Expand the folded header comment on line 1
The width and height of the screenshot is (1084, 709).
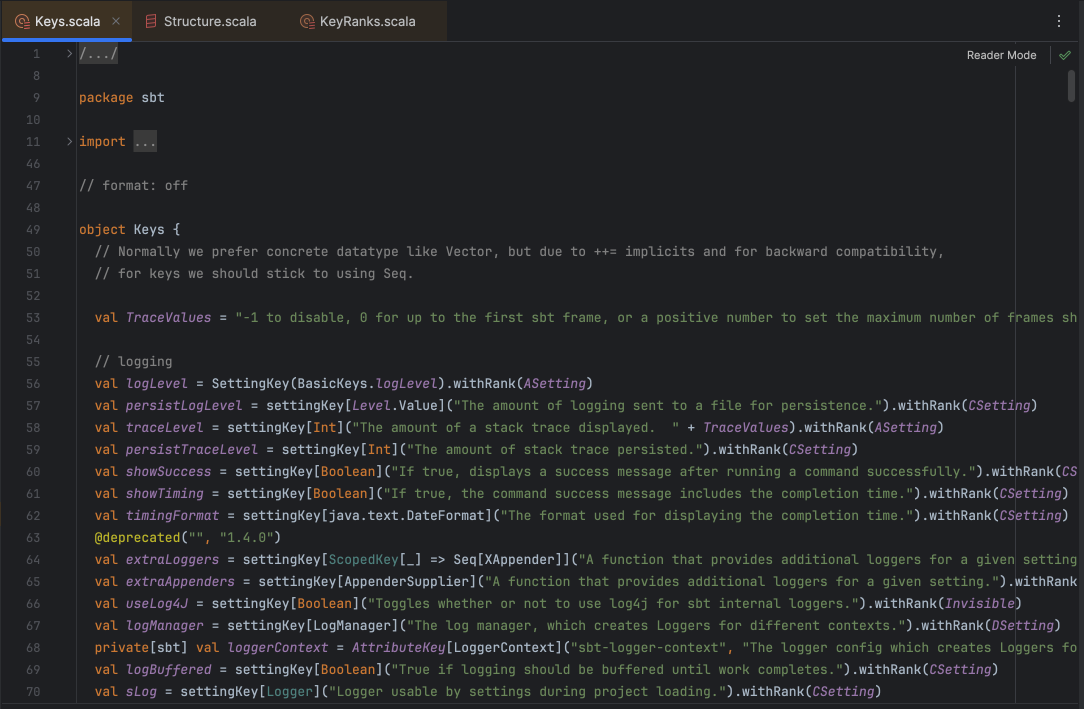69,53
